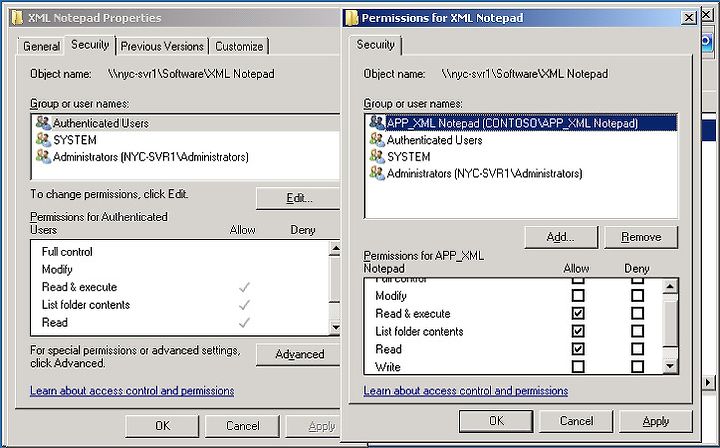Close the Permissions for XML Notepad dialog
Screen dimensions: 720x448
(x=688, y=17)
